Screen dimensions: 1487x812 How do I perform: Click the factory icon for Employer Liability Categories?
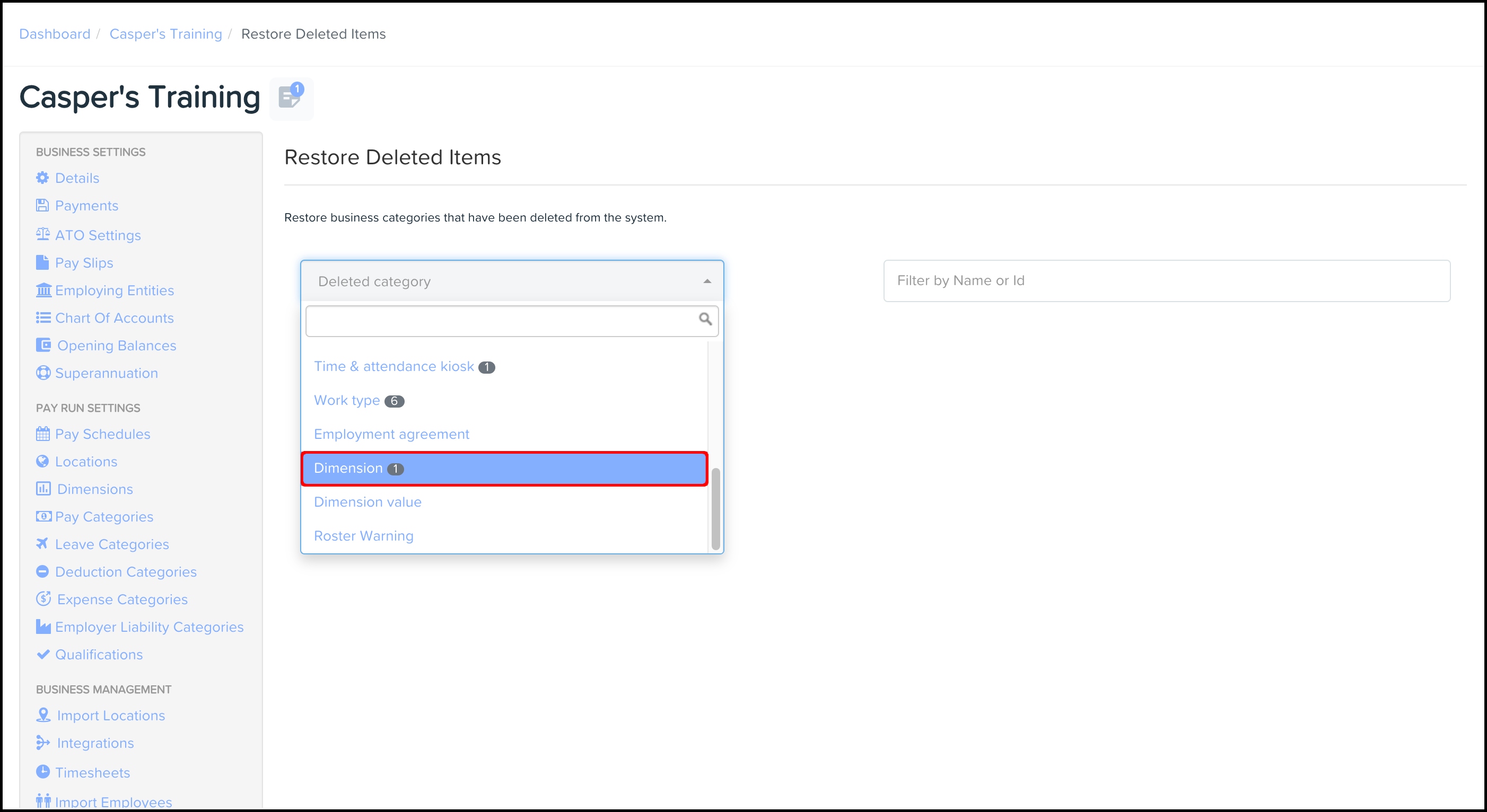(43, 626)
